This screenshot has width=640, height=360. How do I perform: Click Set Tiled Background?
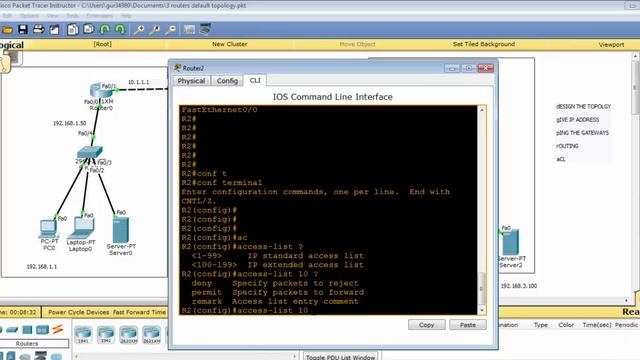click(x=484, y=44)
